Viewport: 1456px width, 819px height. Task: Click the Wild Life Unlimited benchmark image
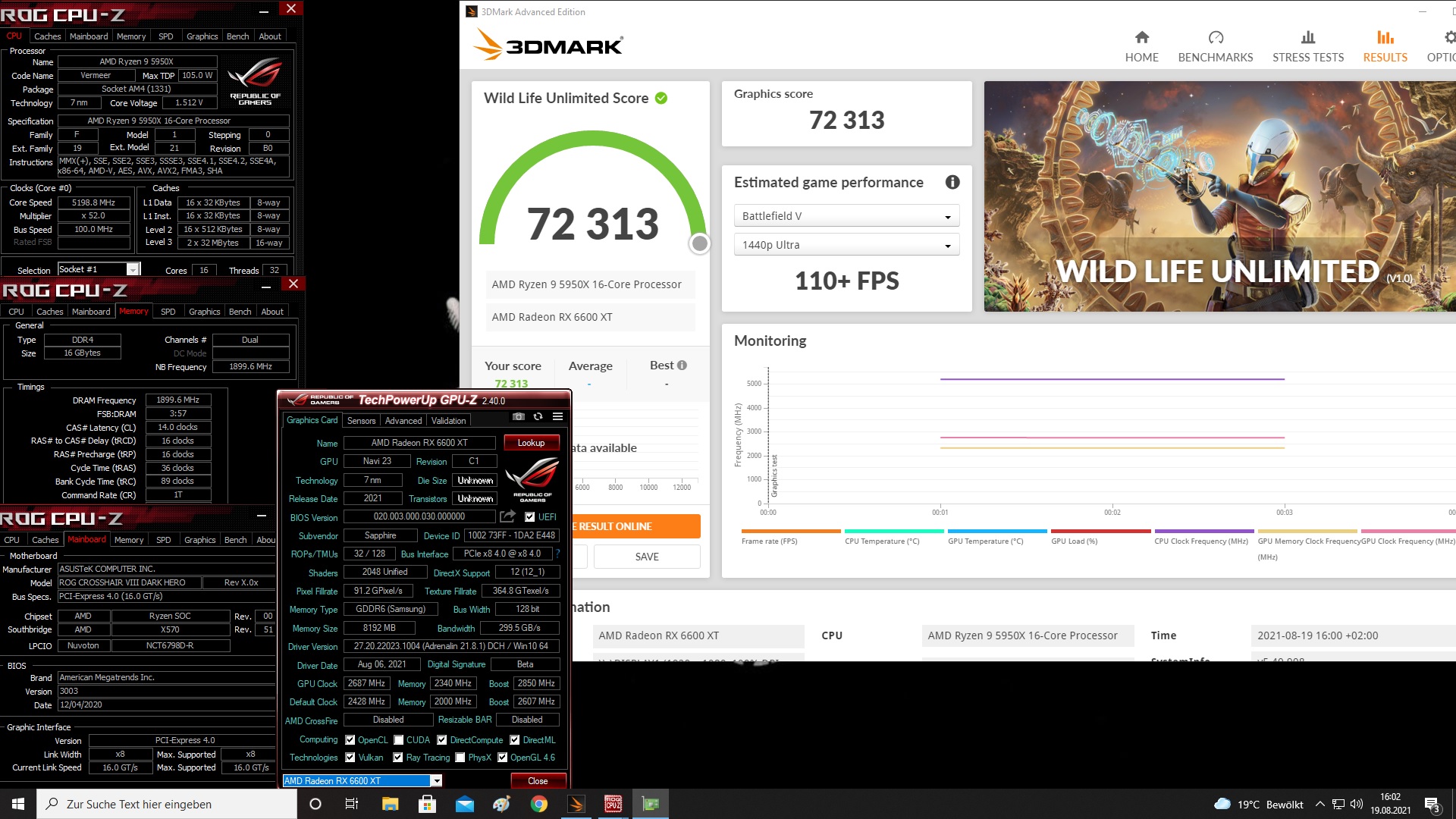point(1219,196)
